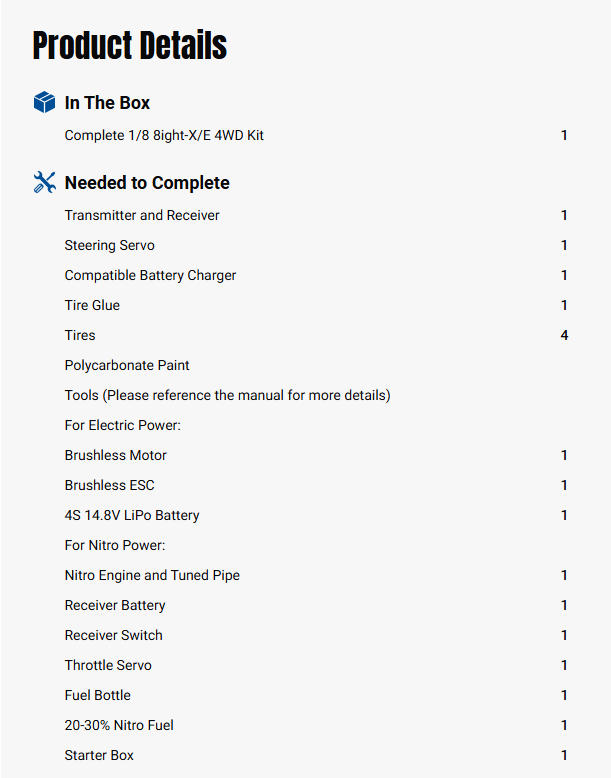The image size is (611, 778).
Task: Click the Product Details heading
Action: pyautogui.click(x=130, y=46)
